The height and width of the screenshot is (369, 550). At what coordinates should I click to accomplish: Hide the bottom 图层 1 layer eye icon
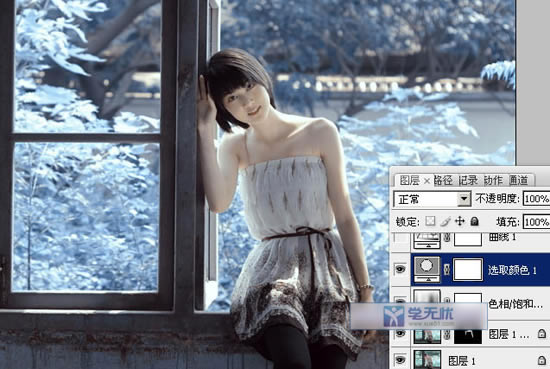(x=401, y=360)
